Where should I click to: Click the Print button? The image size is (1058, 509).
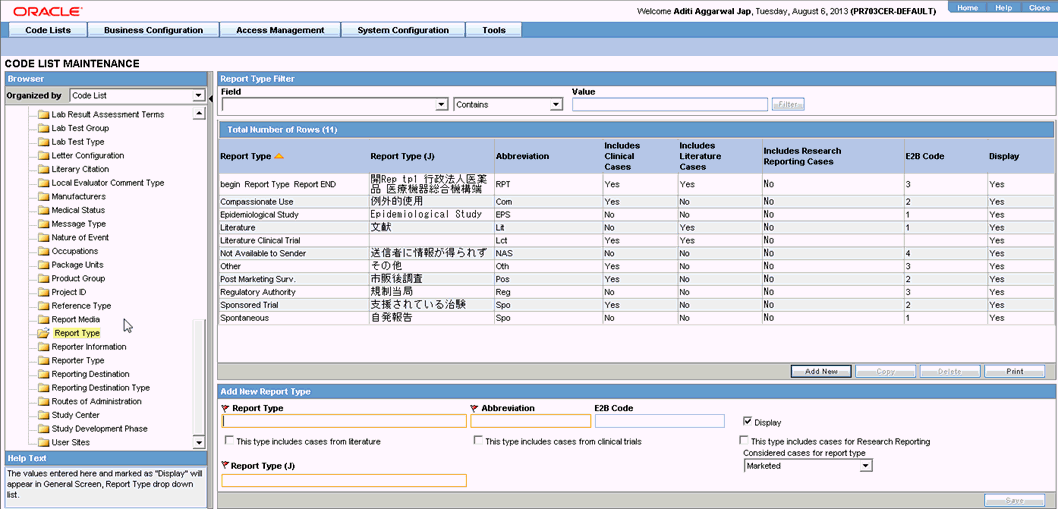click(x=1014, y=371)
